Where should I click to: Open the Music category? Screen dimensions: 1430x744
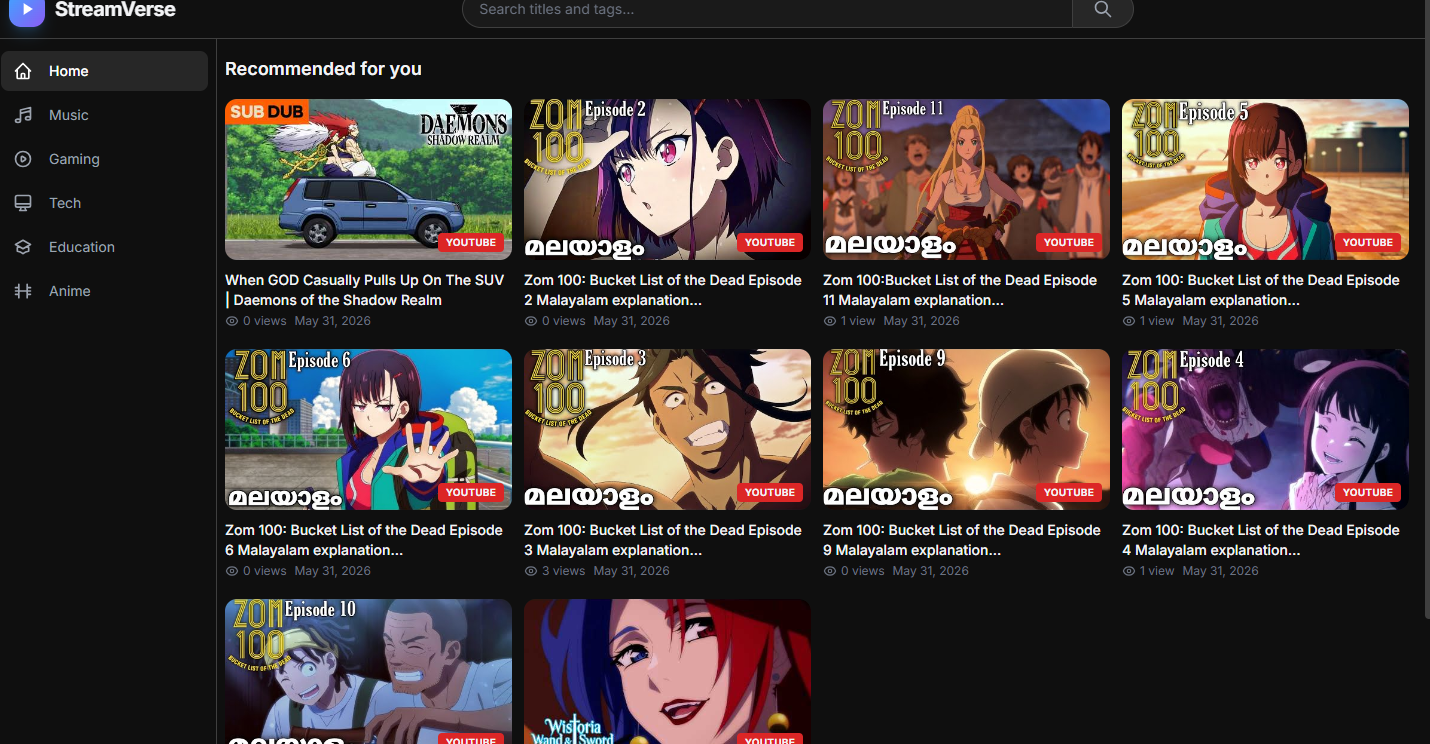[x=104, y=115]
